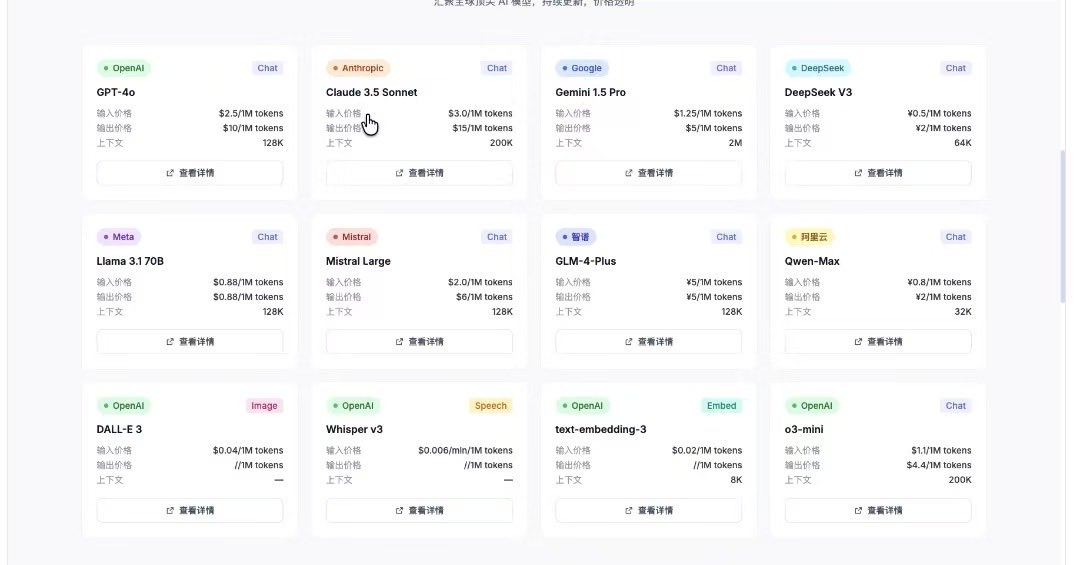Click the Gemini 1.5 Pro model title
The width and height of the screenshot is (1080, 565).
point(590,92)
